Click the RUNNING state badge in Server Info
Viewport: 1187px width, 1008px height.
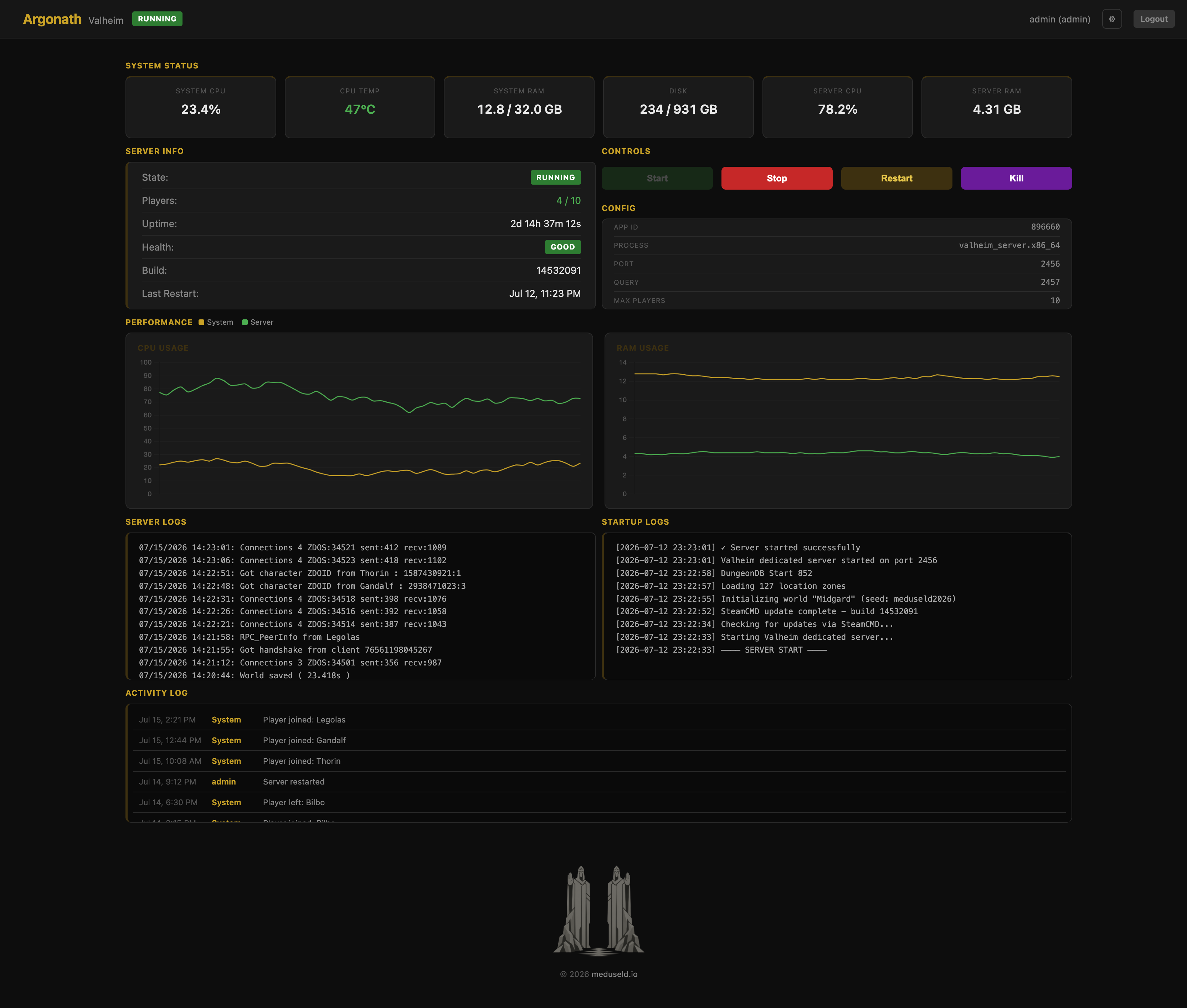click(x=555, y=177)
